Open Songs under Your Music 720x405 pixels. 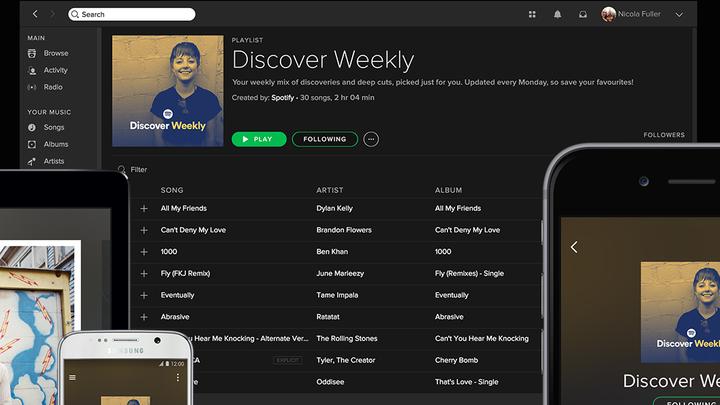pyautogui.click(x=54, y=127)
